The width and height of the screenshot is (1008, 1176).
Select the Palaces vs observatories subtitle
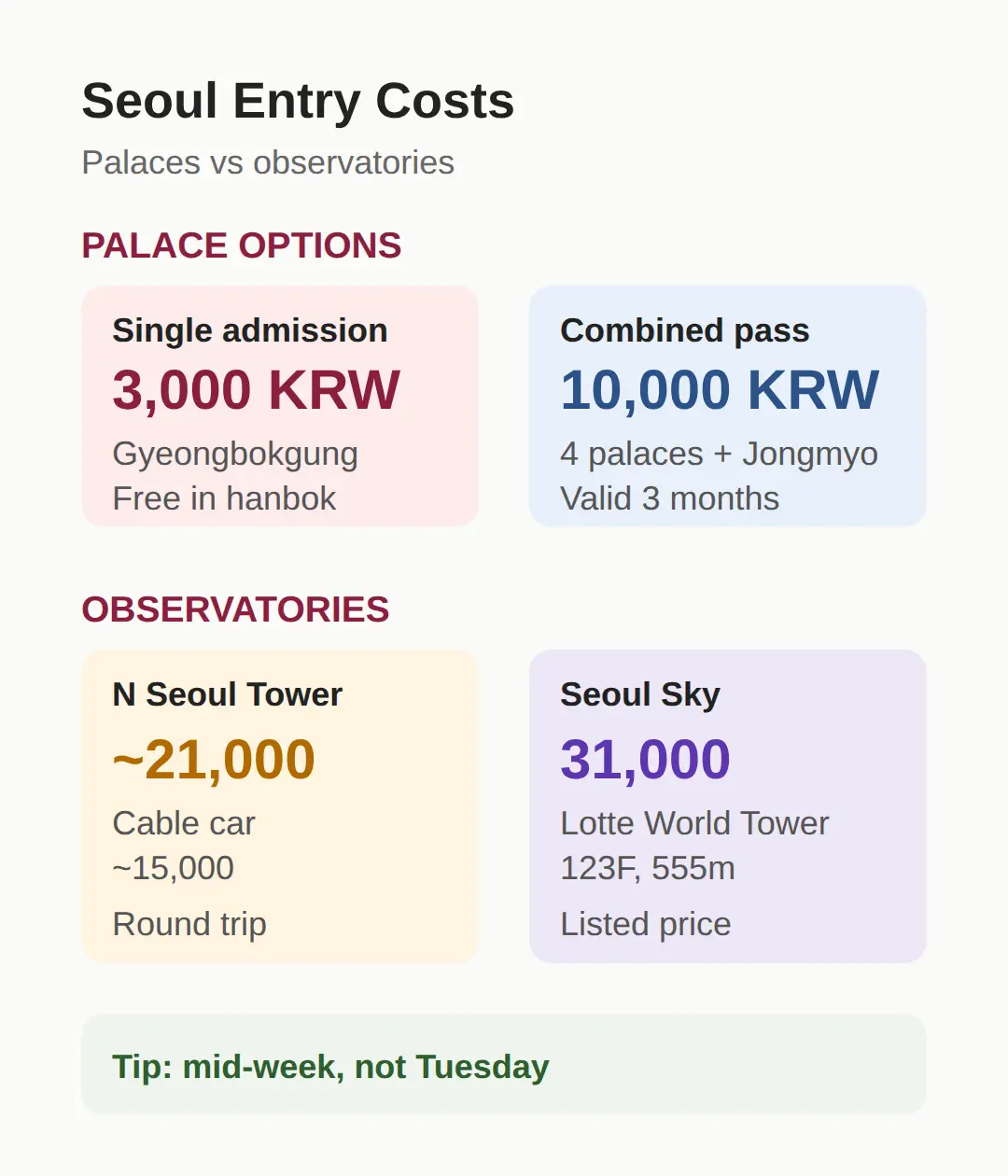click(x=268, y=162)
